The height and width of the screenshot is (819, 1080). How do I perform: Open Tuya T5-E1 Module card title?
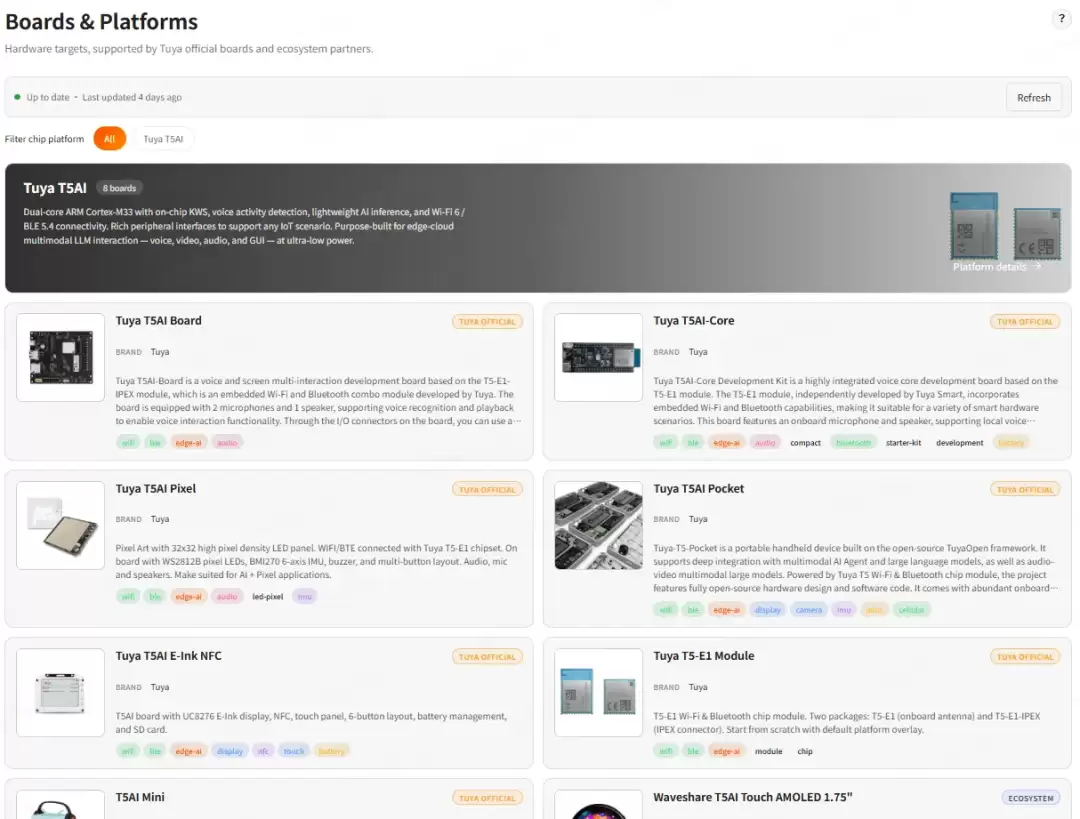[x=704, y=656]
